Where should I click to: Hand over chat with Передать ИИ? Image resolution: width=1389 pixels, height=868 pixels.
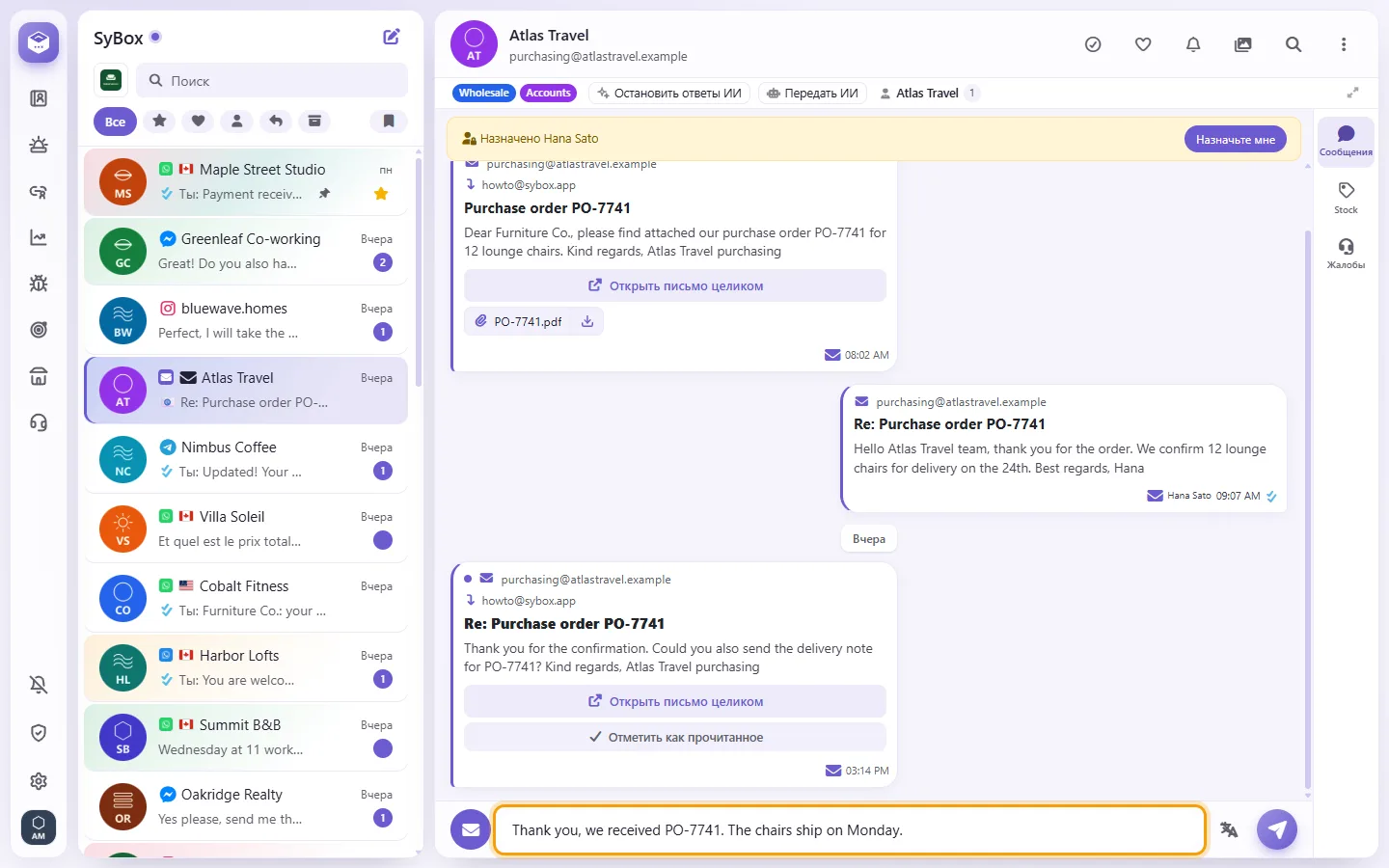(812, 93)
